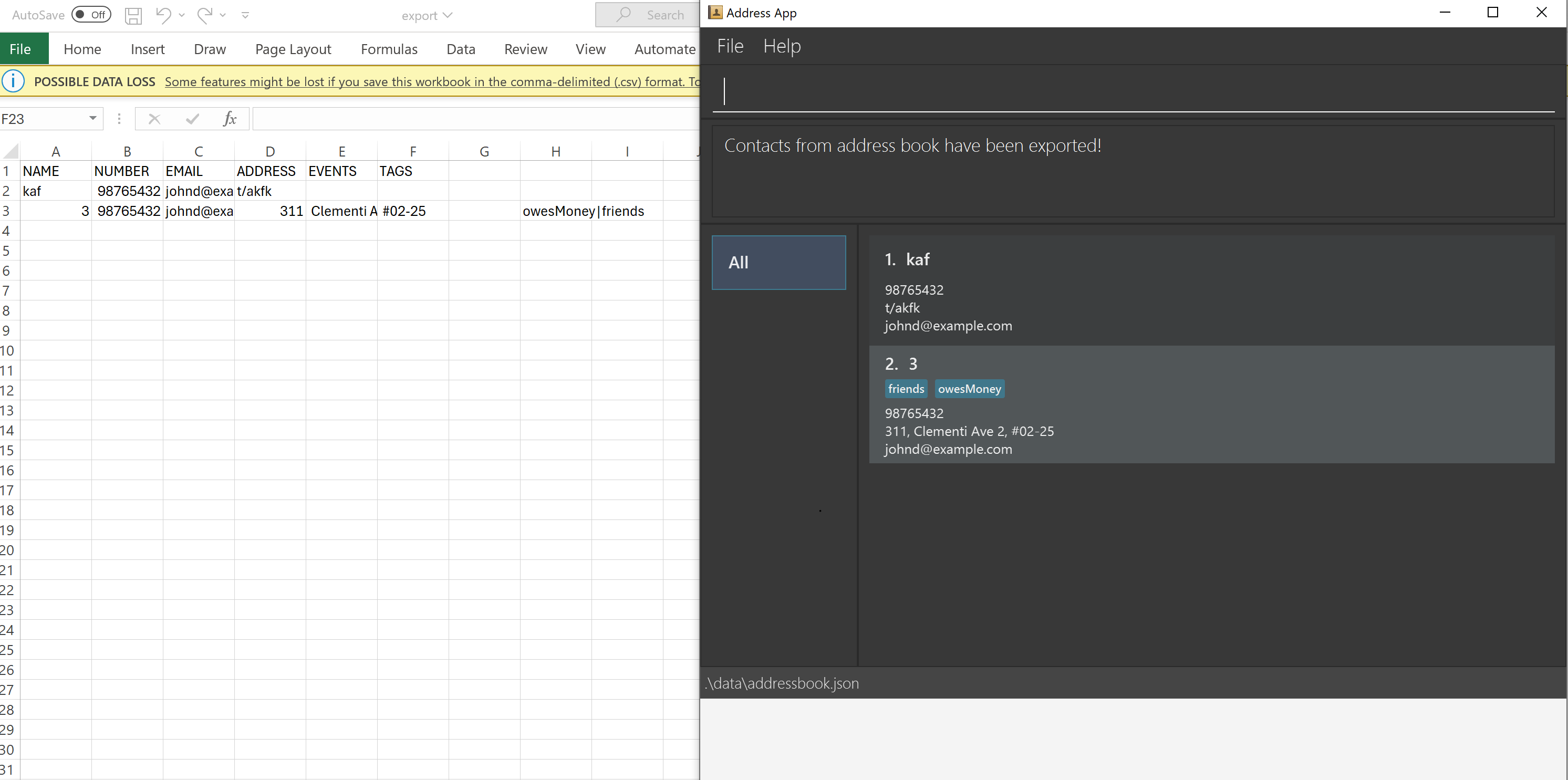
Task: Click the Address App title bar icon
Action: point(715,13)
